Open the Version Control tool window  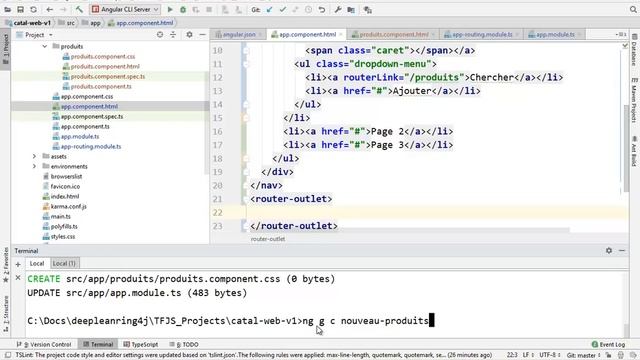tap(44, 344)
